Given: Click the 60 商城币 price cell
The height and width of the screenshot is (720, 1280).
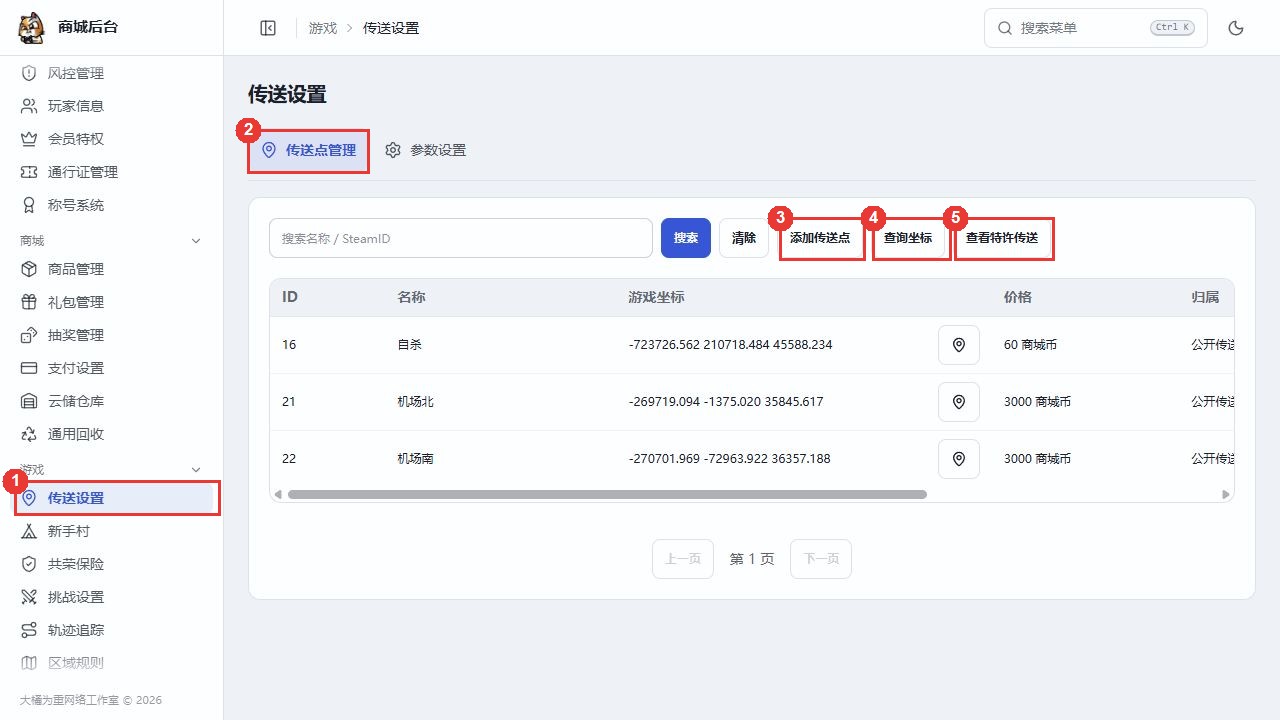Looking at the screenshot, I should point(1030,345).
